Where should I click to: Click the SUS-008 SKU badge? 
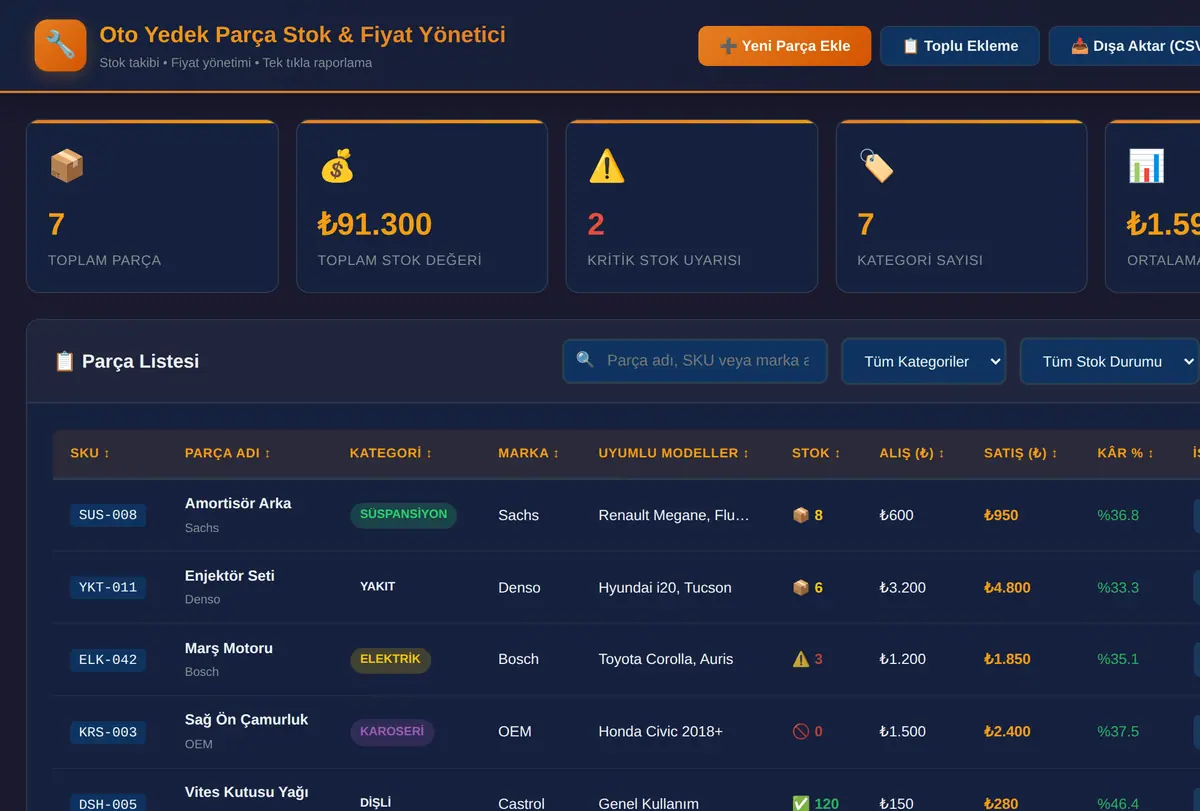click(108, 515)
